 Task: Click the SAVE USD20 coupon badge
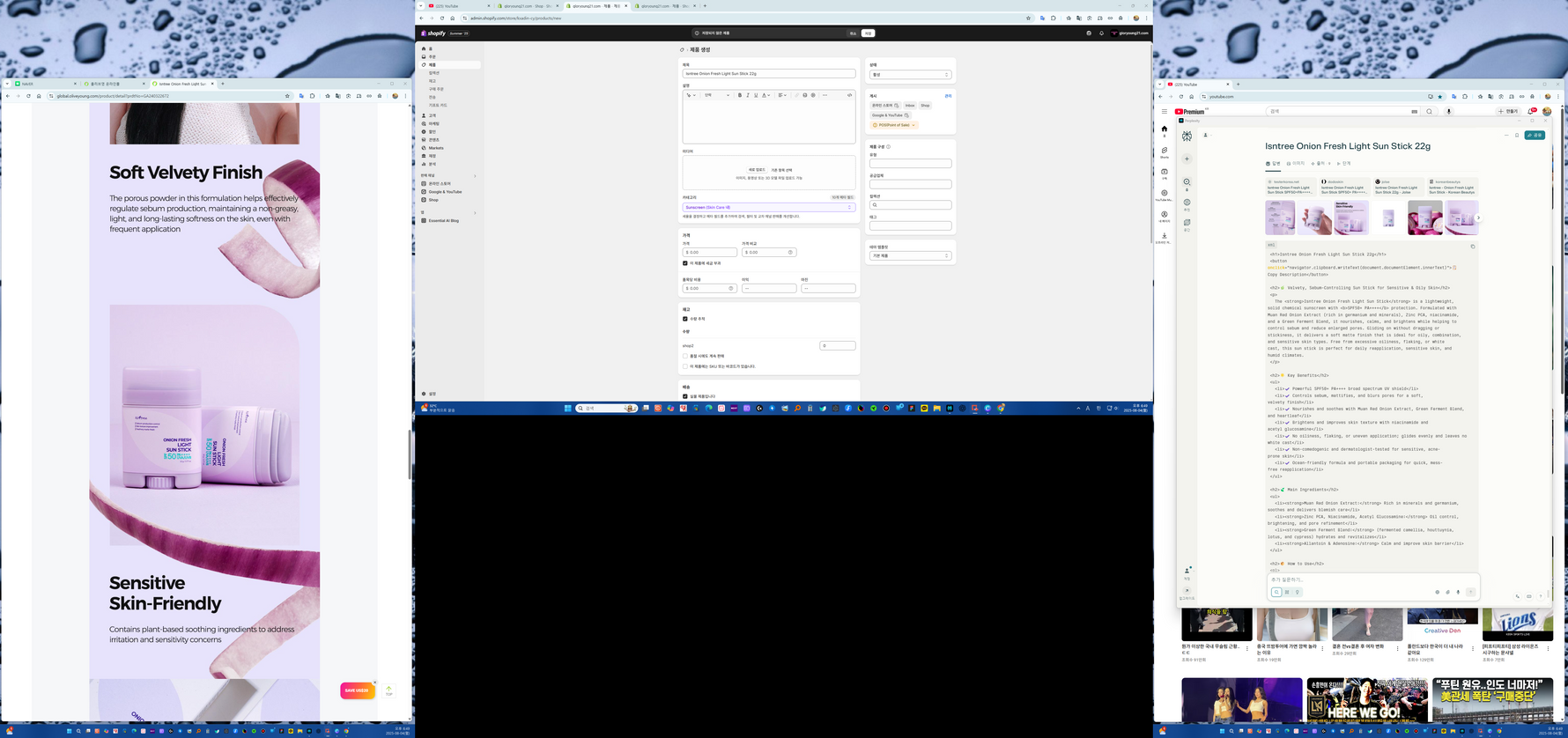pos(358,690)
